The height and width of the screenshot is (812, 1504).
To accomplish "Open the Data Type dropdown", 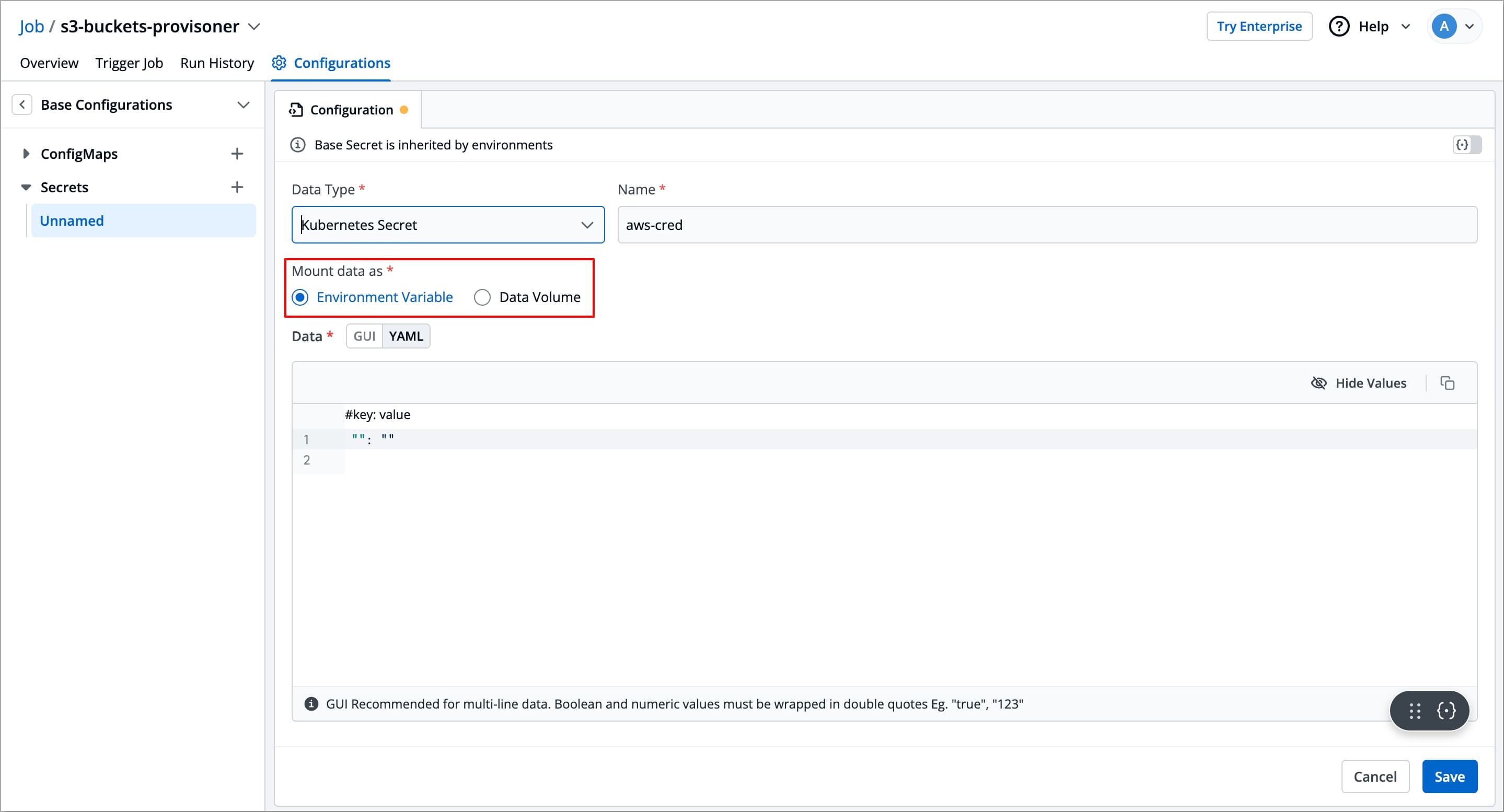I will (x=448, y=225).
